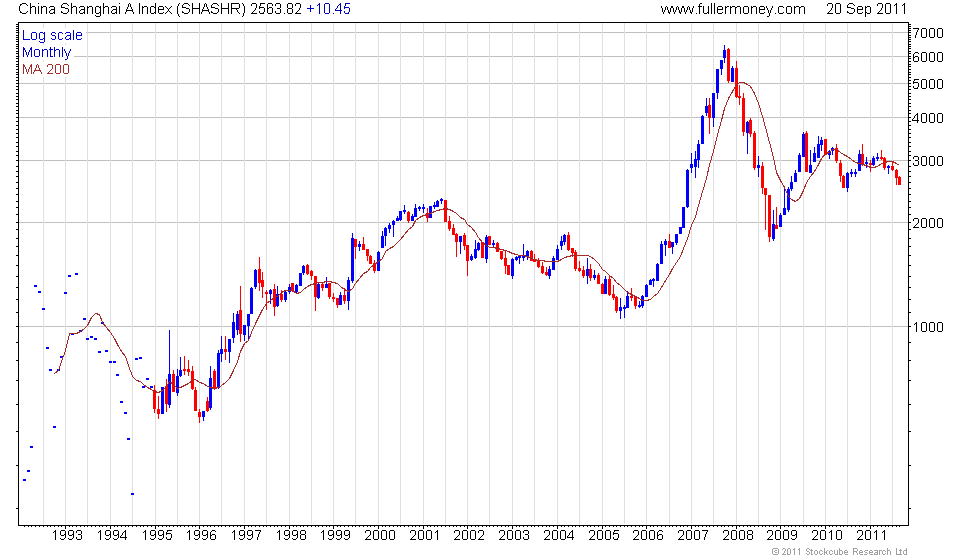
Task: Click the 2006 year axis label
Action: pos(648,536)
